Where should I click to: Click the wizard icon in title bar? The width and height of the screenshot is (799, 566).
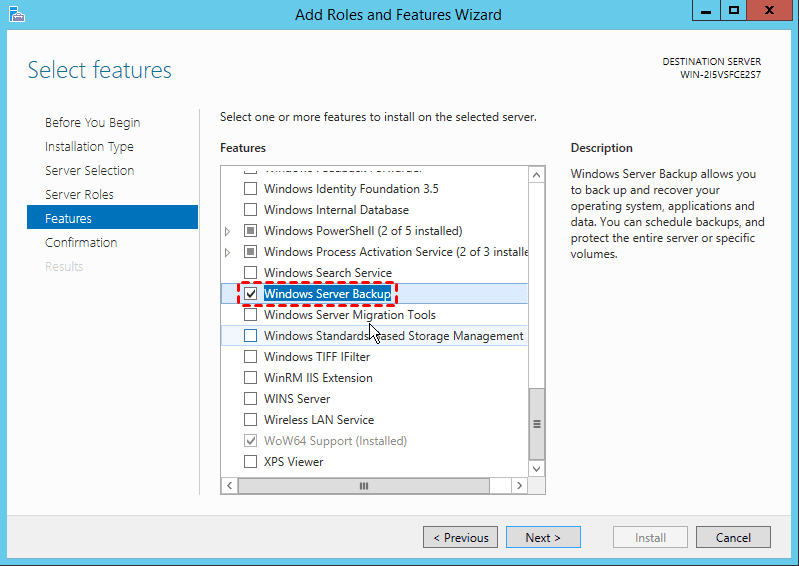pyautogui.click(x=17, y=14)
